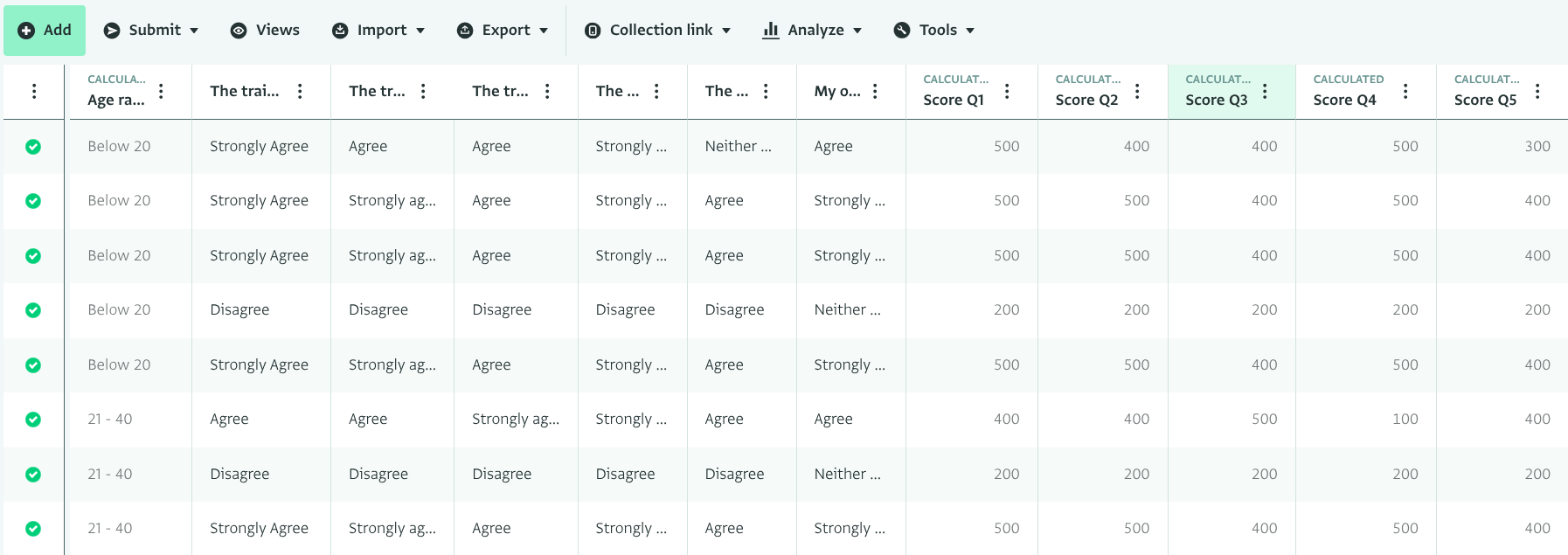Open the Submit dropdown menu
Image resolution: width=1568 pixels, height=555 pixels.
pyautogui.click(x=151, y=31)
